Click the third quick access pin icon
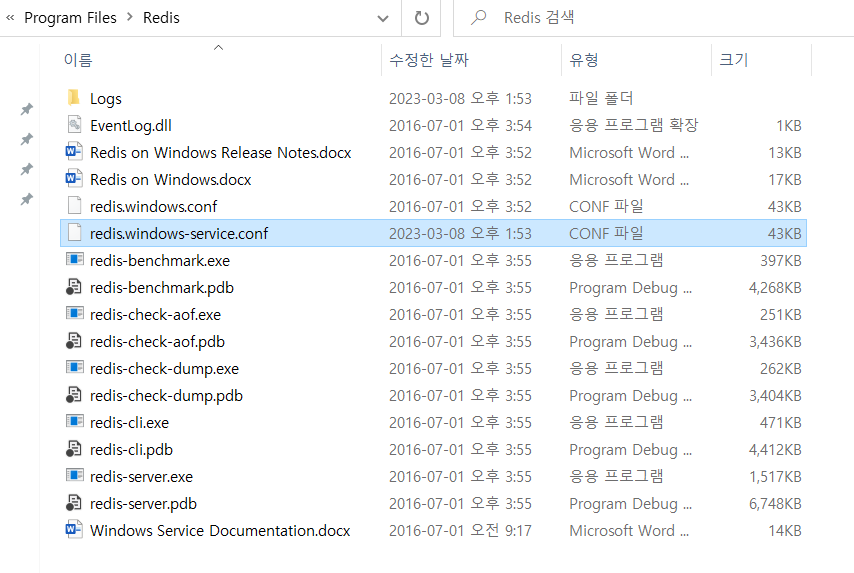The image size is (854, 573). point(26,169)
